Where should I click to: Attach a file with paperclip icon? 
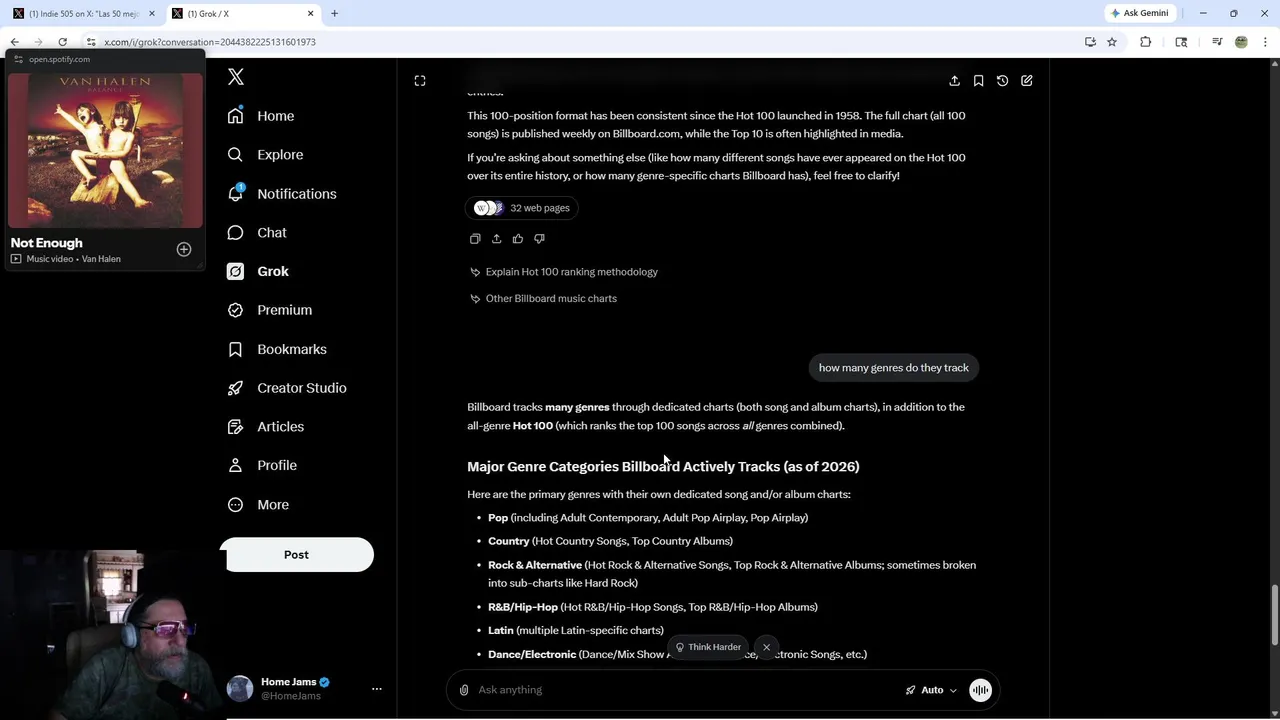point(464,690)
